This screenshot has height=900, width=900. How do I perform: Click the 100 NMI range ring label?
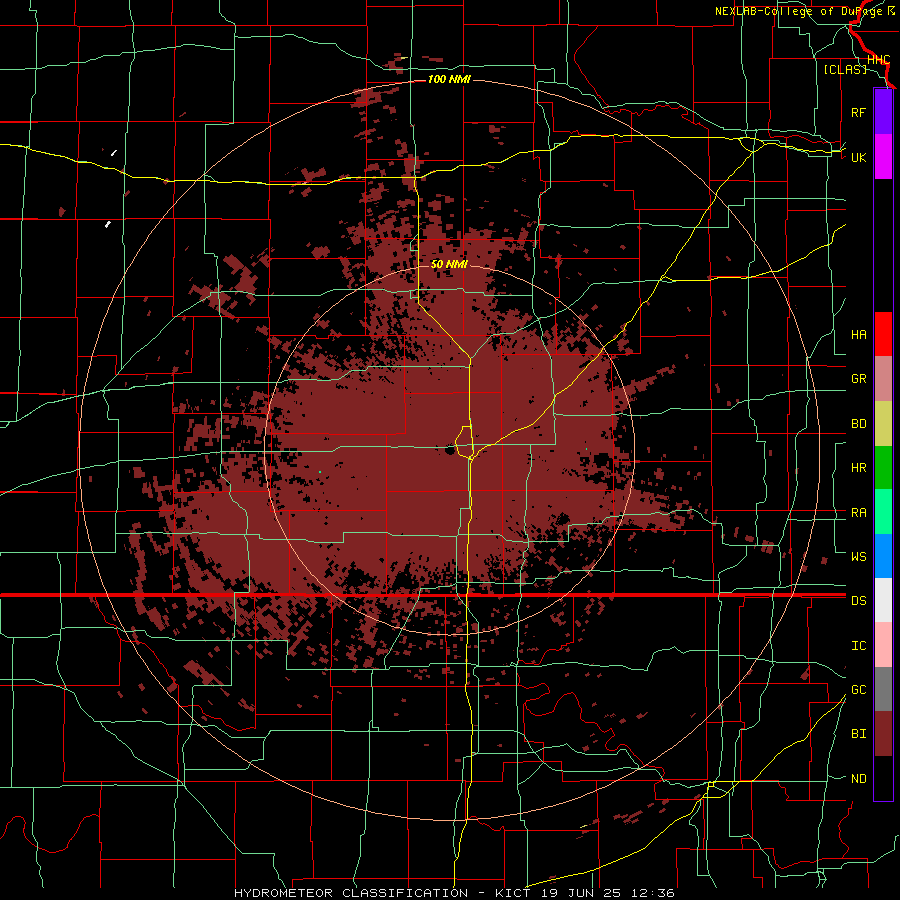pos(449,79)
